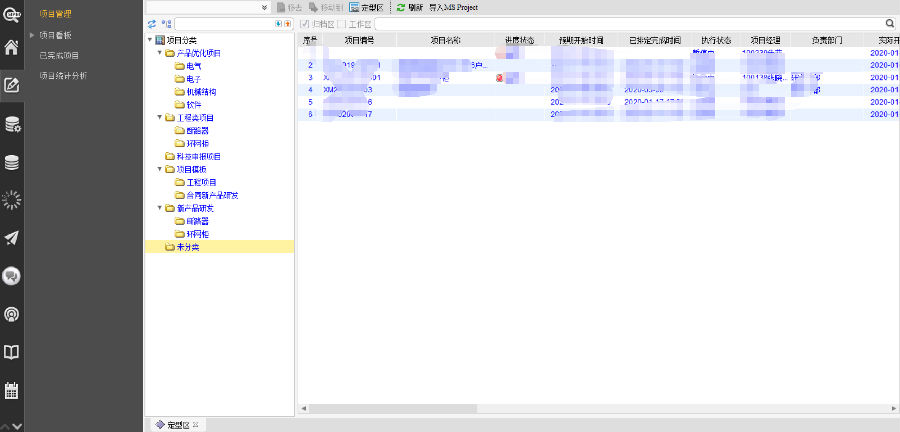900x432 pixels.
Task: Sort by the 负责部门 column header
Action: [827, 40]
